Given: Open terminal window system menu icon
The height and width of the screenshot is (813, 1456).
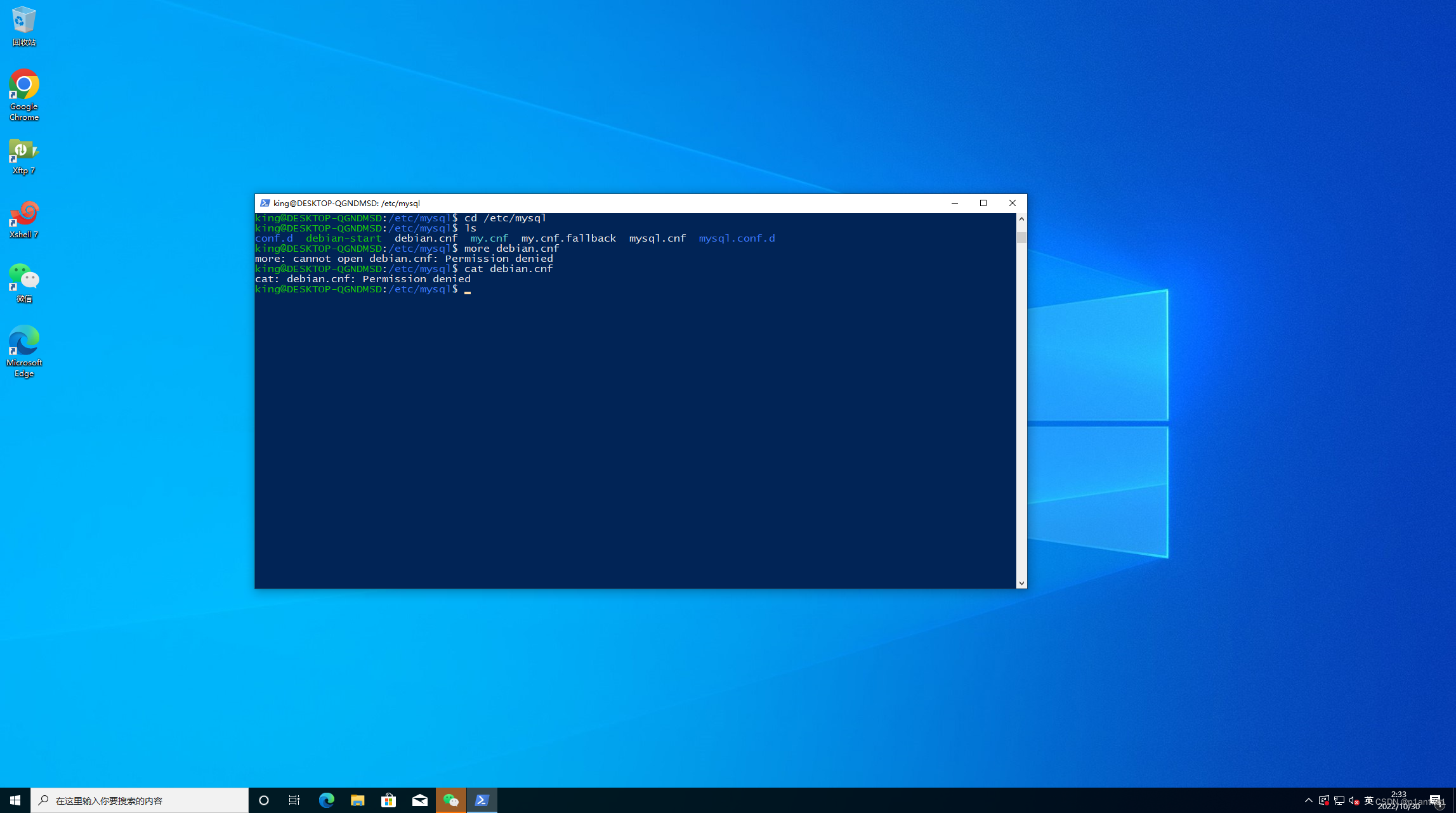Looking at the screenshot, I should (265, 203).
